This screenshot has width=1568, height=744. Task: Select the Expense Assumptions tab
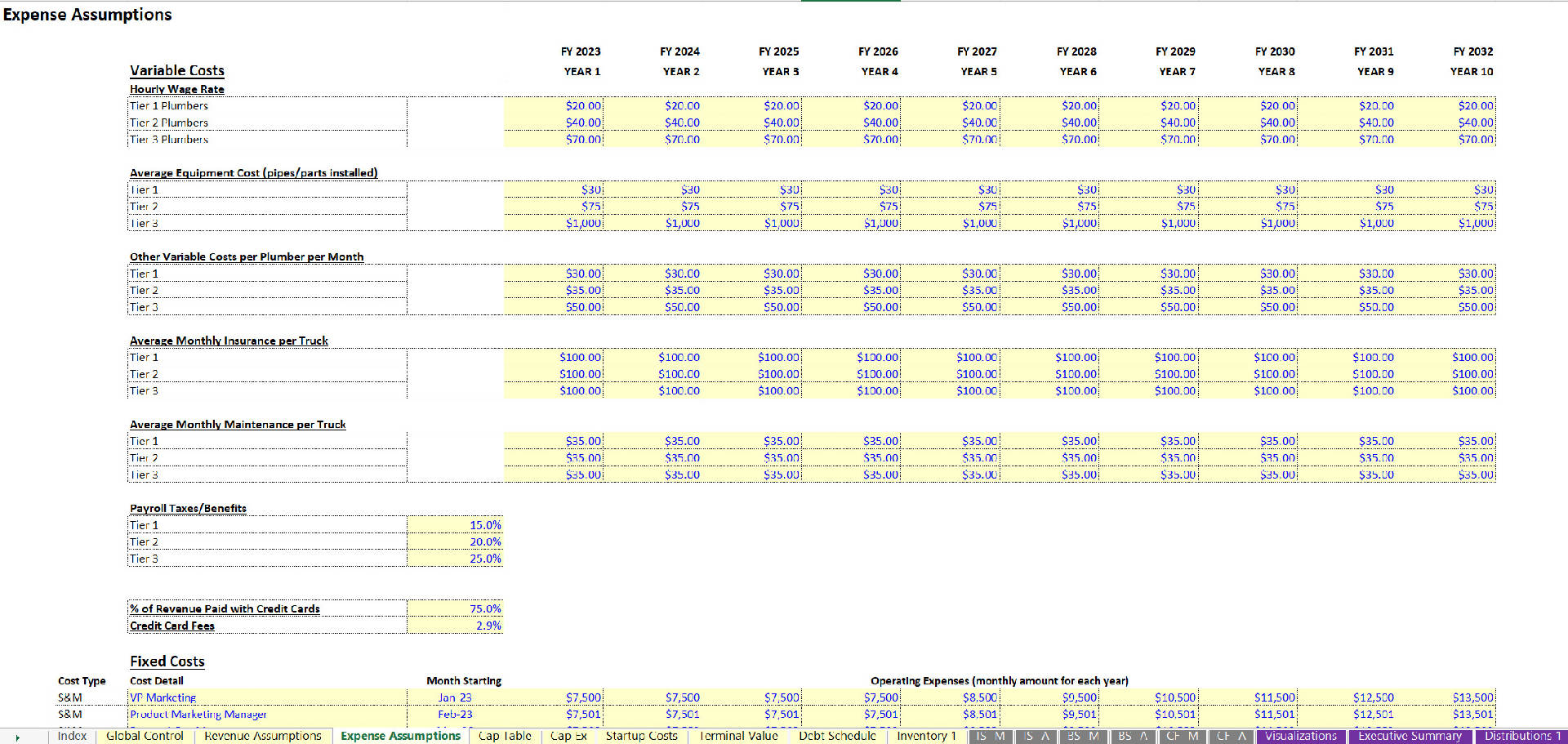pyautogui.click(x=400, y=736)
